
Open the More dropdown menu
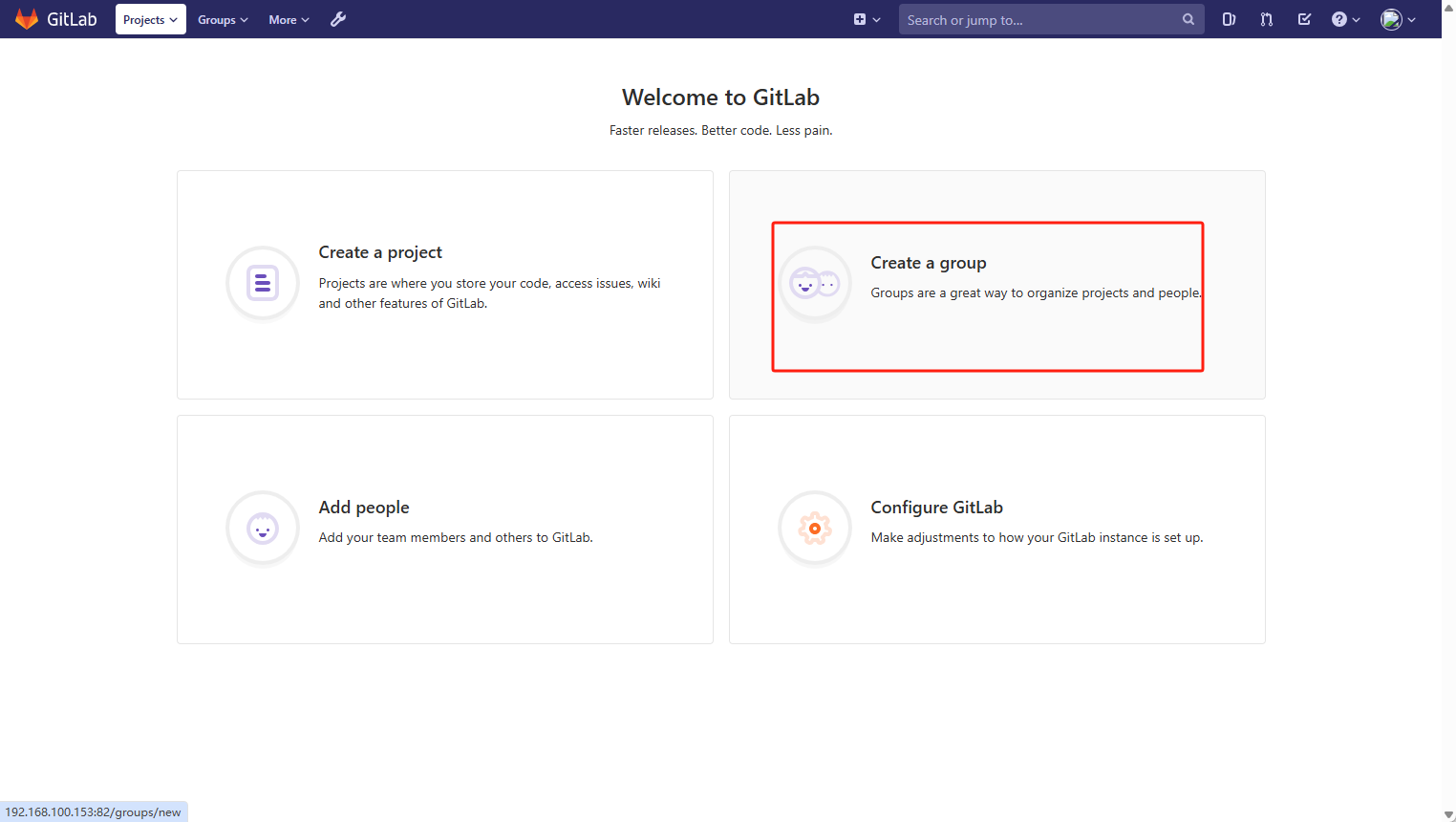289,19
